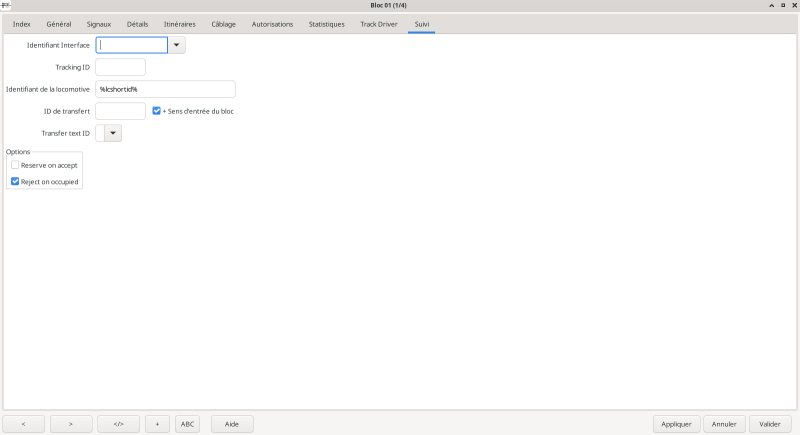
Task: Uncheck the Reject on occupied option
Action: [x=15, y=182]
